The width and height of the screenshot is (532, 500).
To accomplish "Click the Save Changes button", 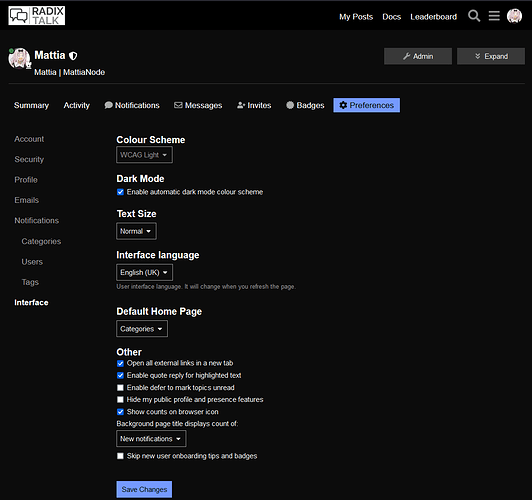I will tap(144, 489).
